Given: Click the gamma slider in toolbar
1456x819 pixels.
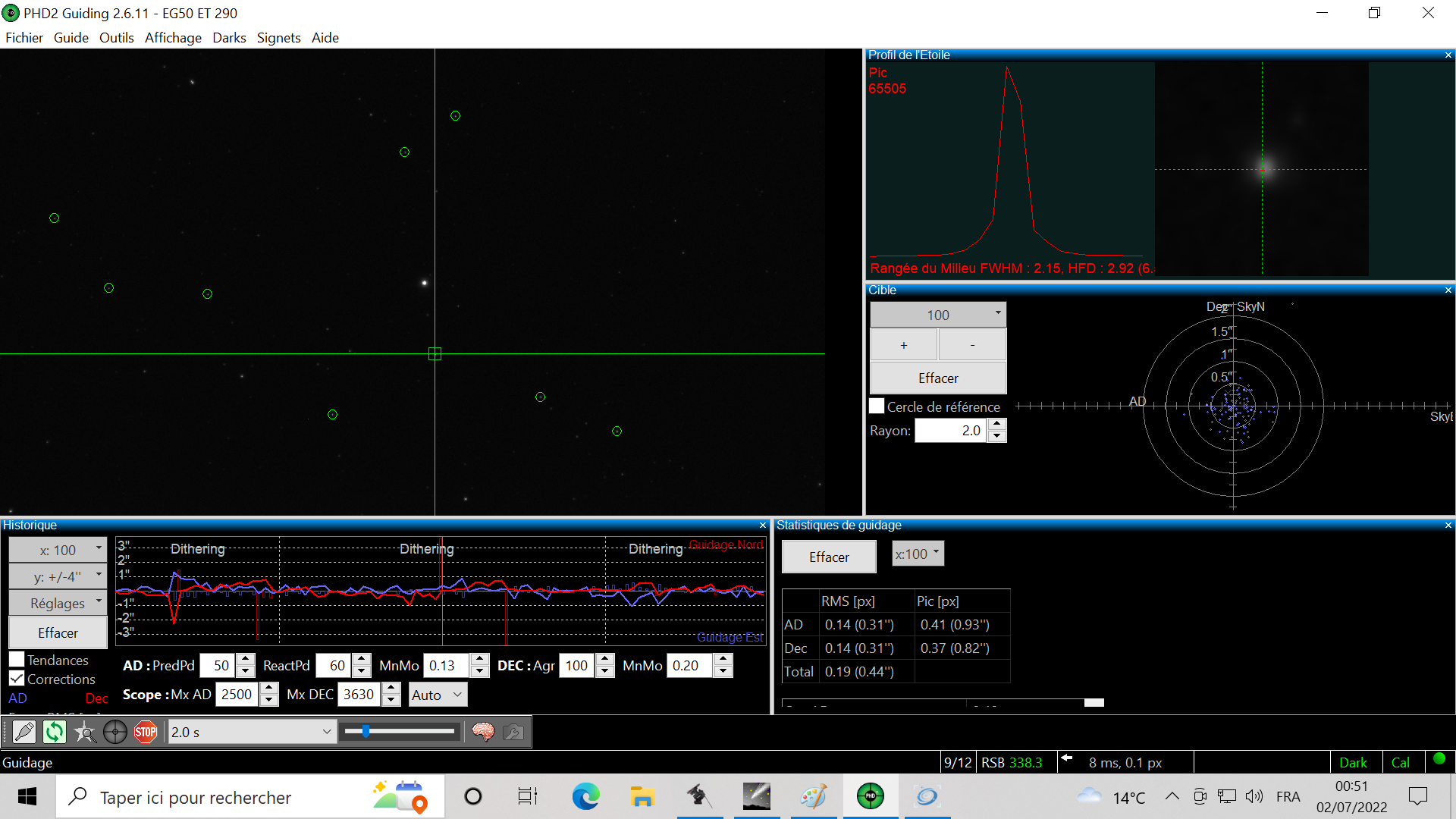Looking at the screenshot, I should [x=400, y=732].
